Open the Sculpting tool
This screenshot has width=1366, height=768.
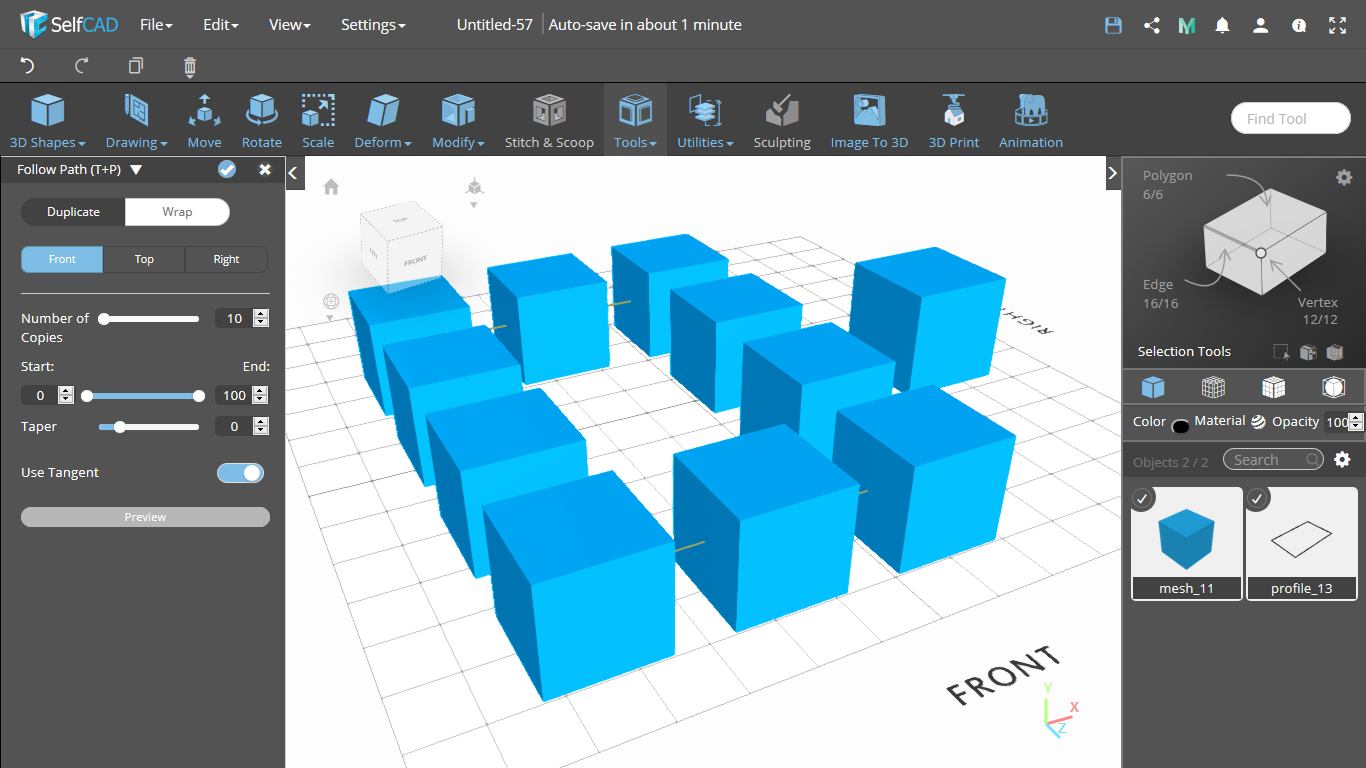[782, 121]
